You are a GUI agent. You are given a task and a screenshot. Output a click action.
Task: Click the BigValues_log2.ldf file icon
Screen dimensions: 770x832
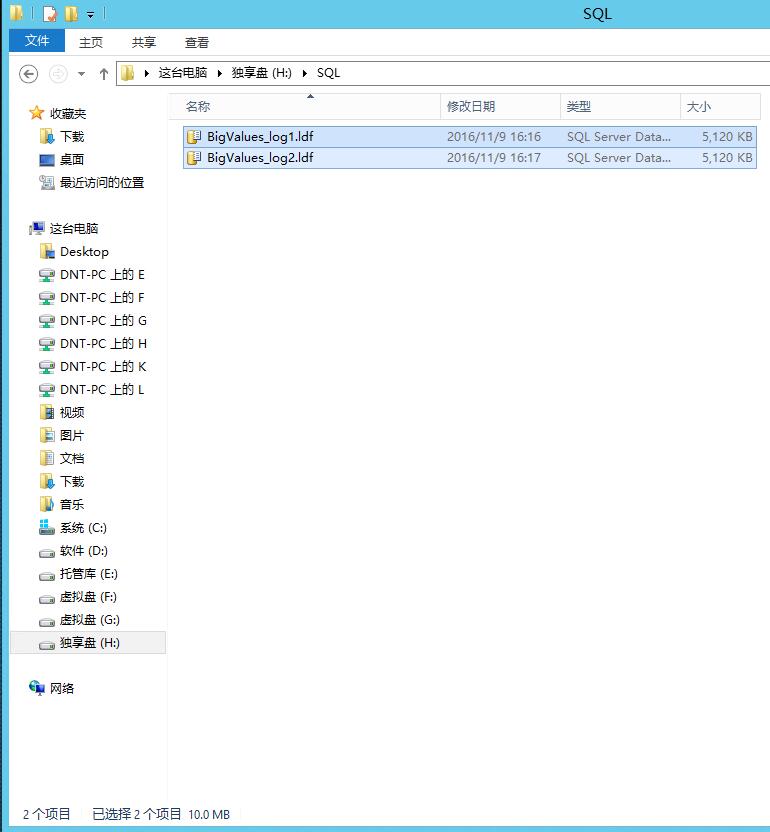tap(194, 158)
